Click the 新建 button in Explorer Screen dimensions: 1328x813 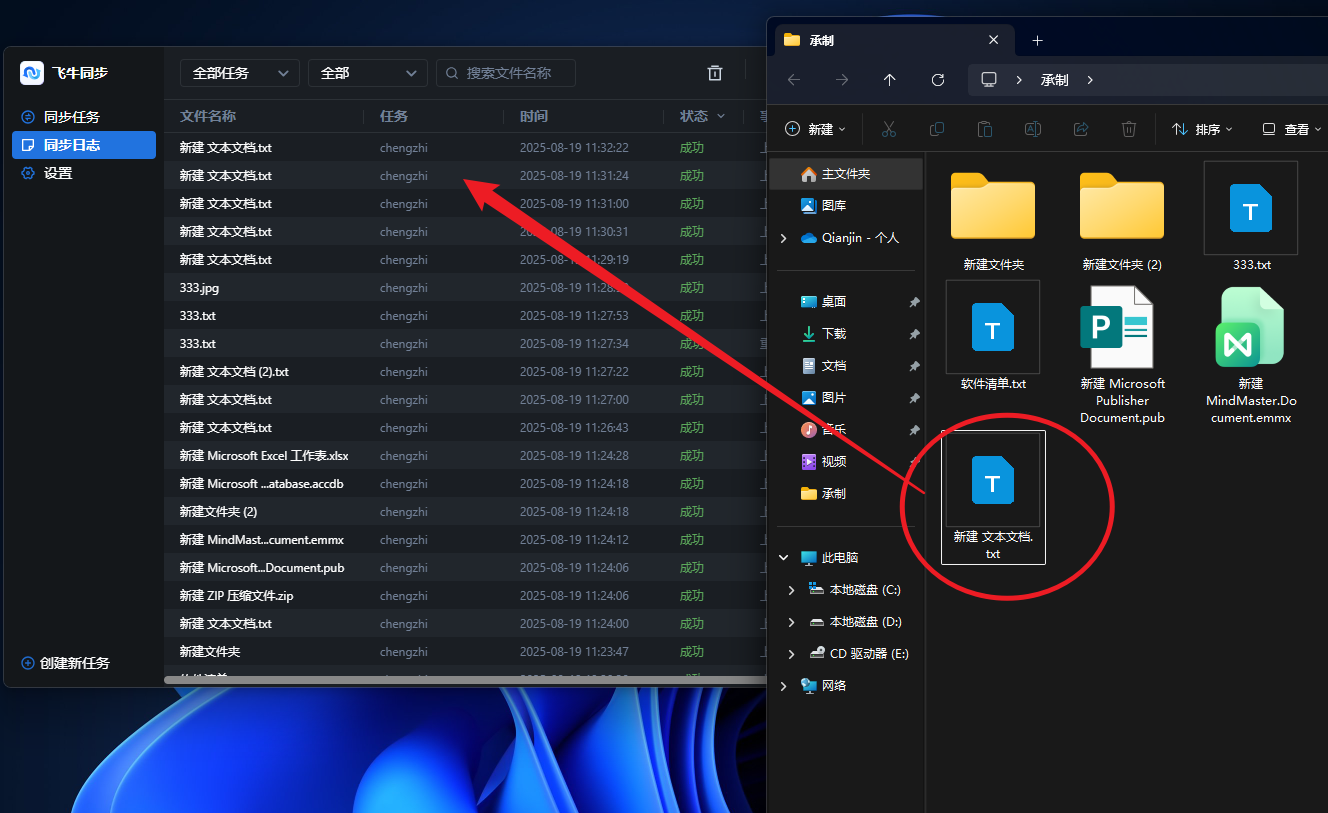pos(816,129)
